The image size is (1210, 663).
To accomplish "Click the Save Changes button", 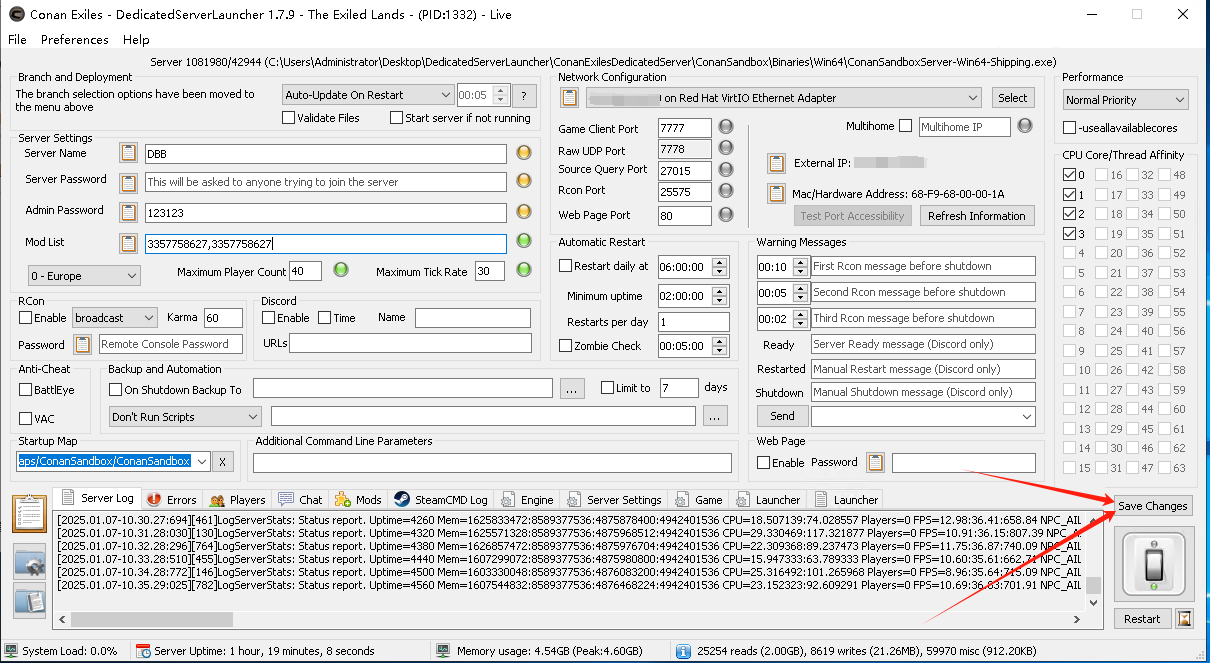I will click(1152, 506).
